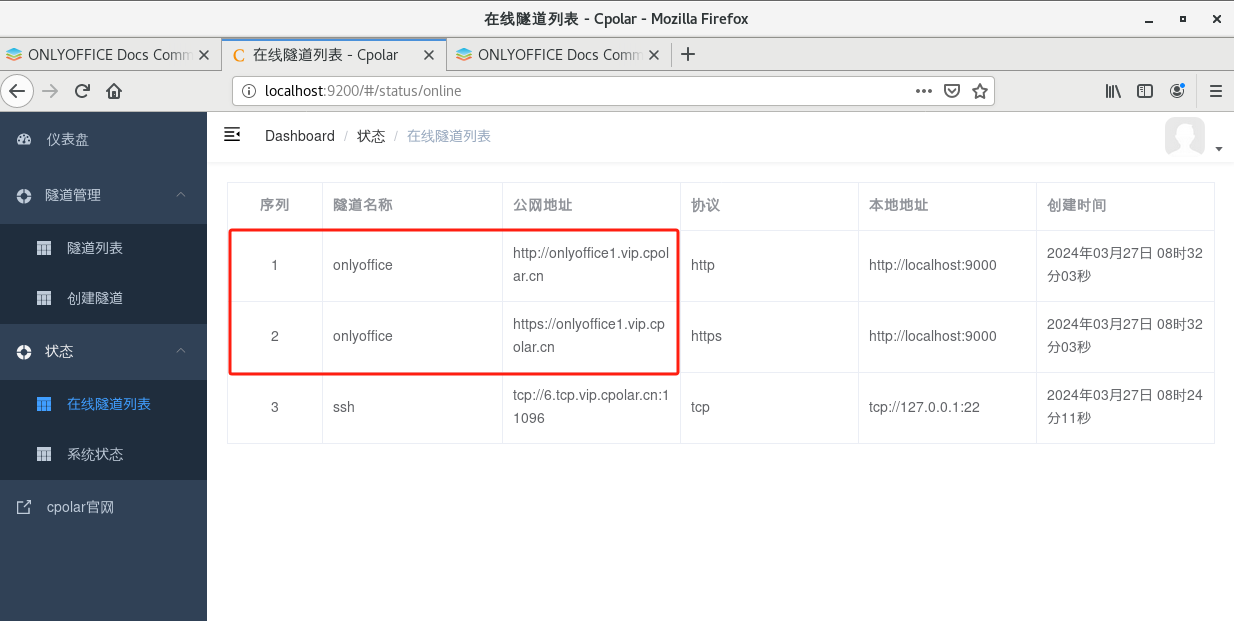Click the Firefox back button
1234x621 pixels.
pyautogui.click(x=17, y=91)
